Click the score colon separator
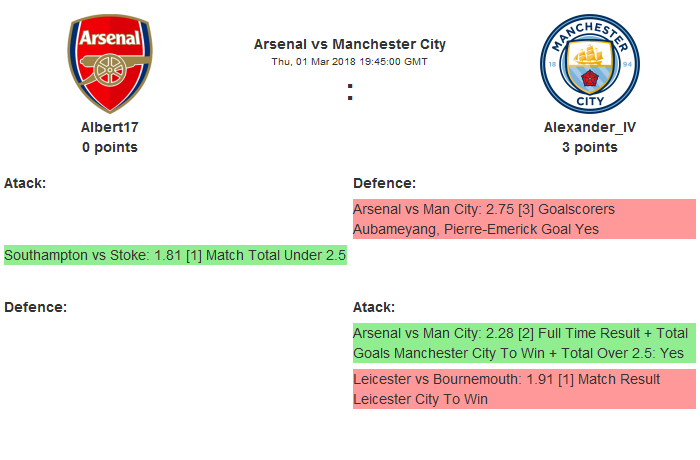This screenshot has height=460, width=700. tap(350, 92)
